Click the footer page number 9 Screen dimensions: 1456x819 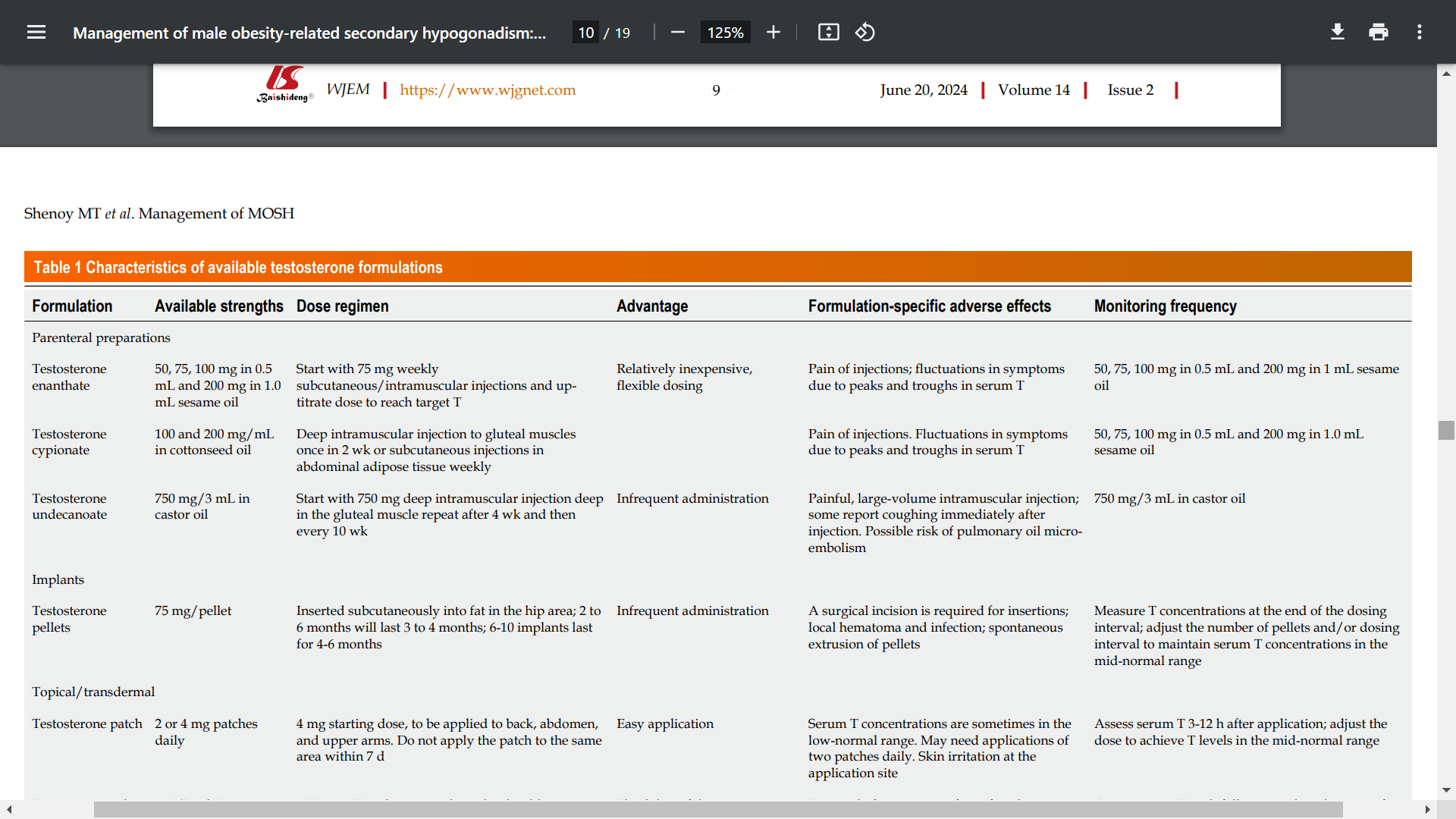click(x=716, y=91)
